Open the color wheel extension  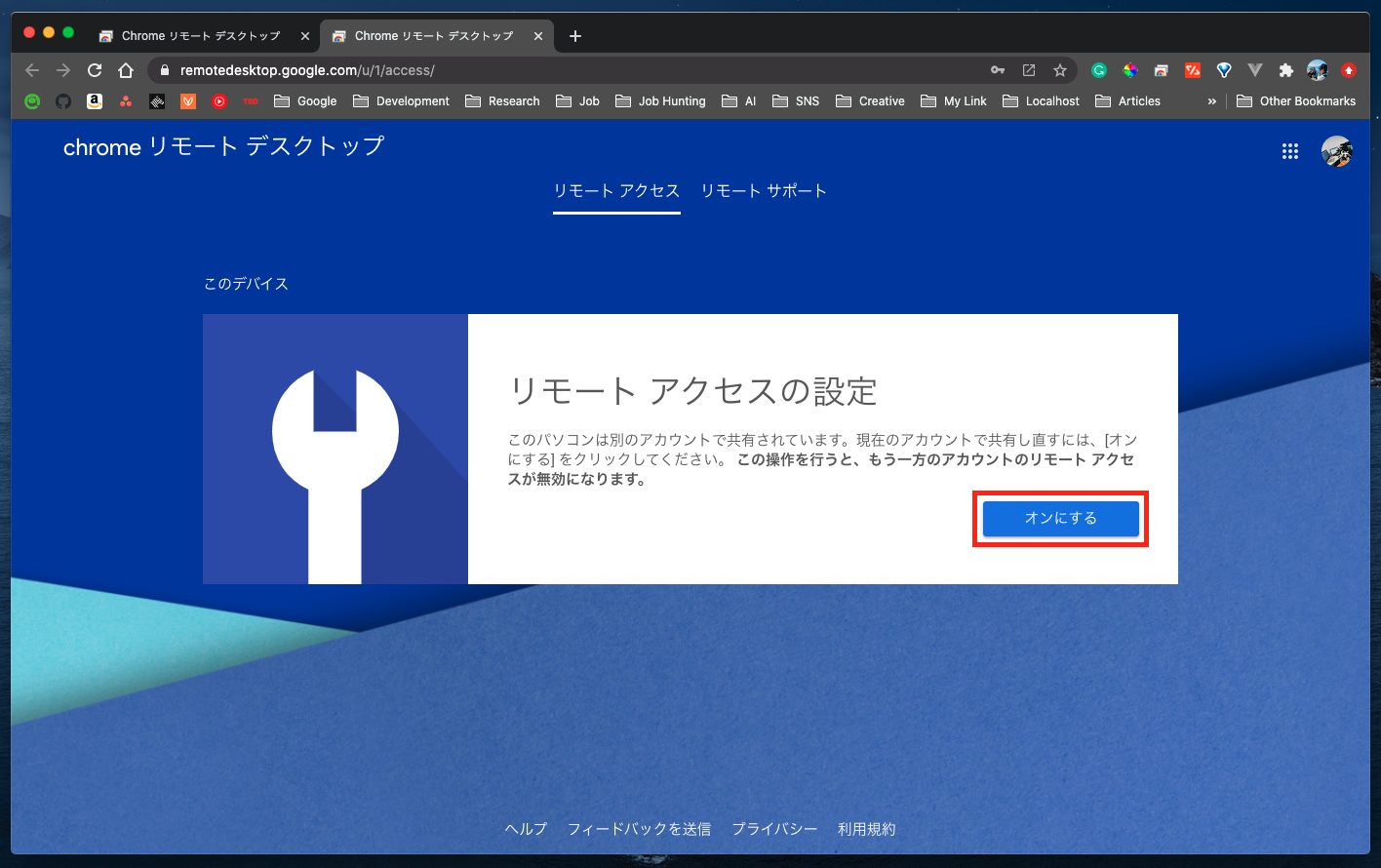[1130, 70]
